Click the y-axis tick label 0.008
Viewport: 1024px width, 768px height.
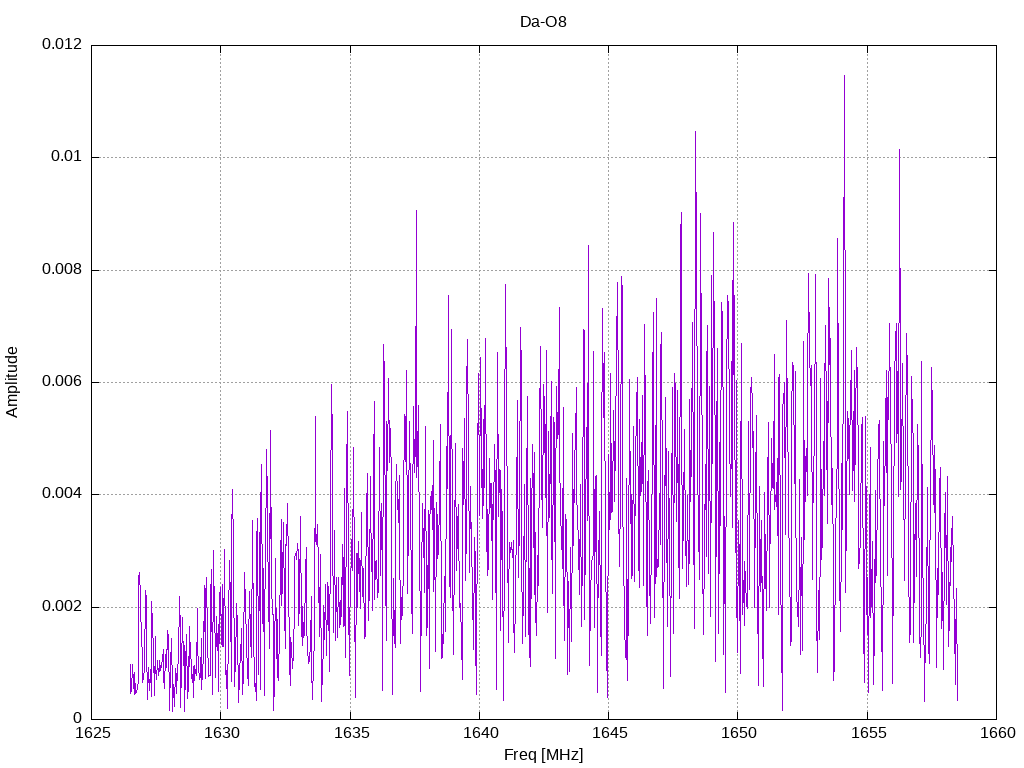[62, 269]
